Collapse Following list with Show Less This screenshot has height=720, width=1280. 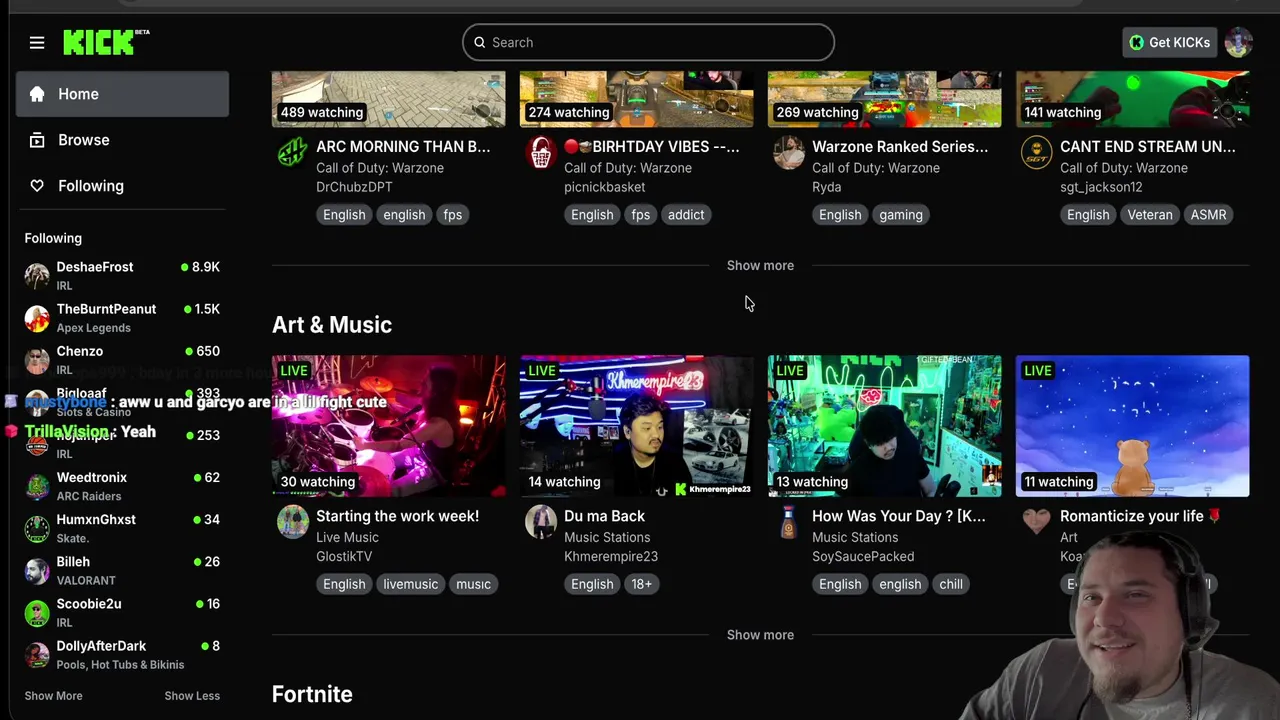(x=192, y=696)
